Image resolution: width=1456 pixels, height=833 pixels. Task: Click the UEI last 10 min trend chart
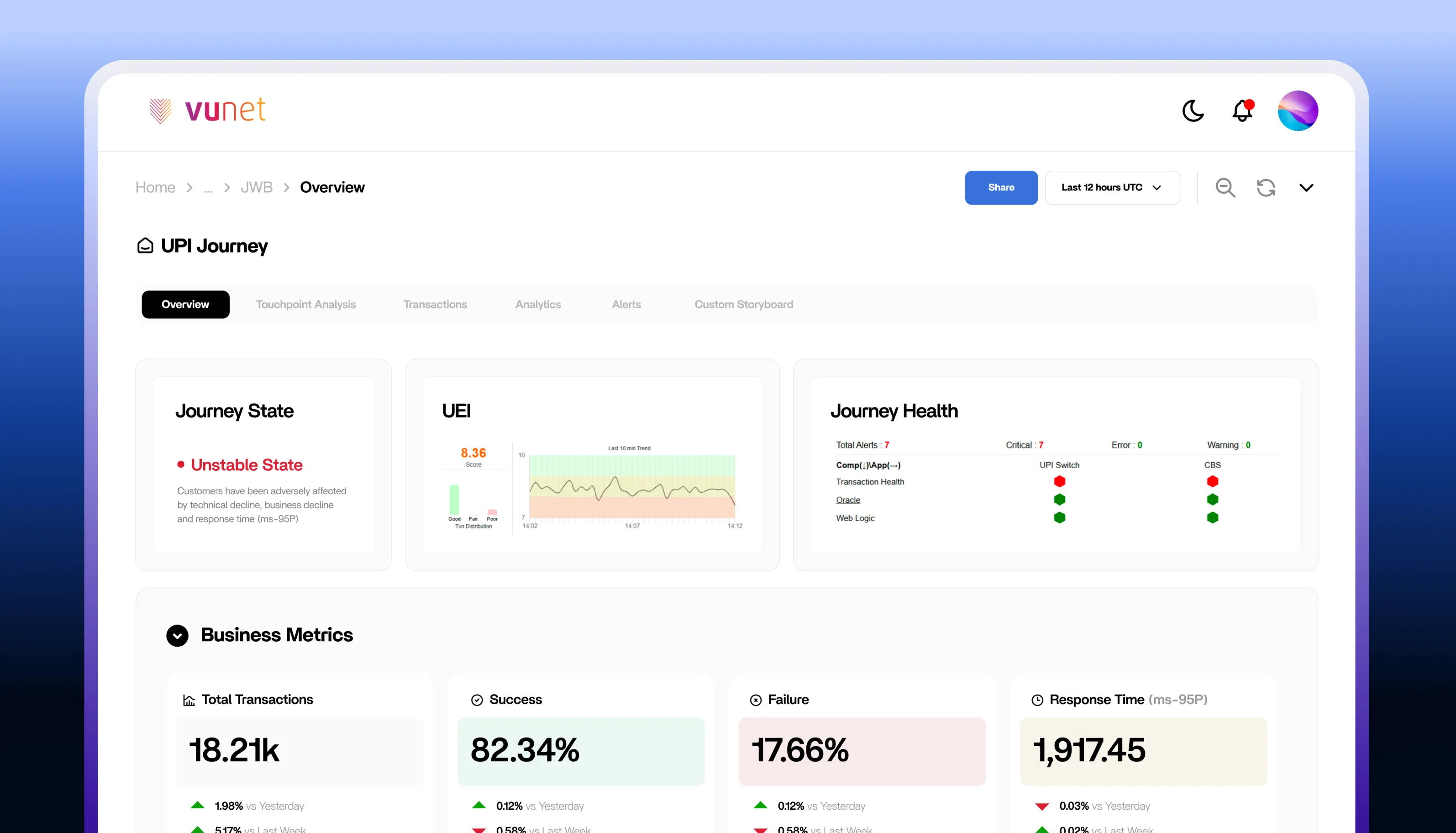[632, 486]
